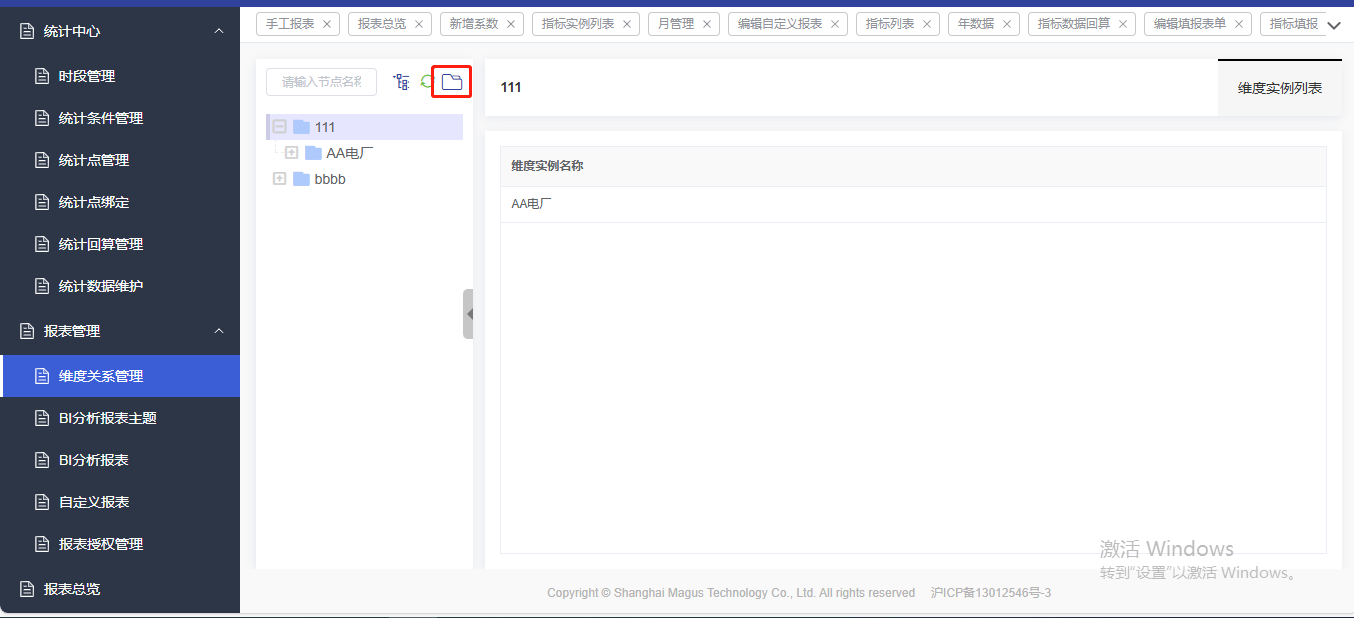This screenshot has height=618, width=1354.
Task: Open the tab overflow dropdown arrow
Action: coord(1334,26)
